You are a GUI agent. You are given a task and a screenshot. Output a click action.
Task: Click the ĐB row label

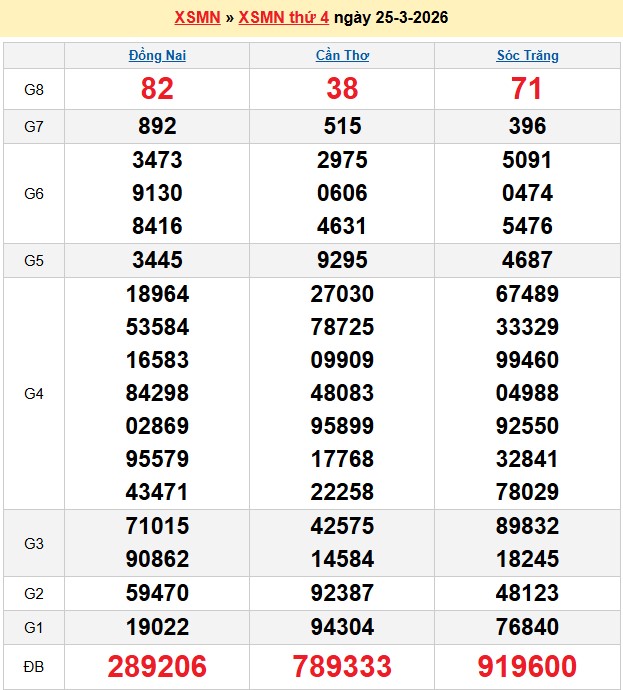point(34,667)
